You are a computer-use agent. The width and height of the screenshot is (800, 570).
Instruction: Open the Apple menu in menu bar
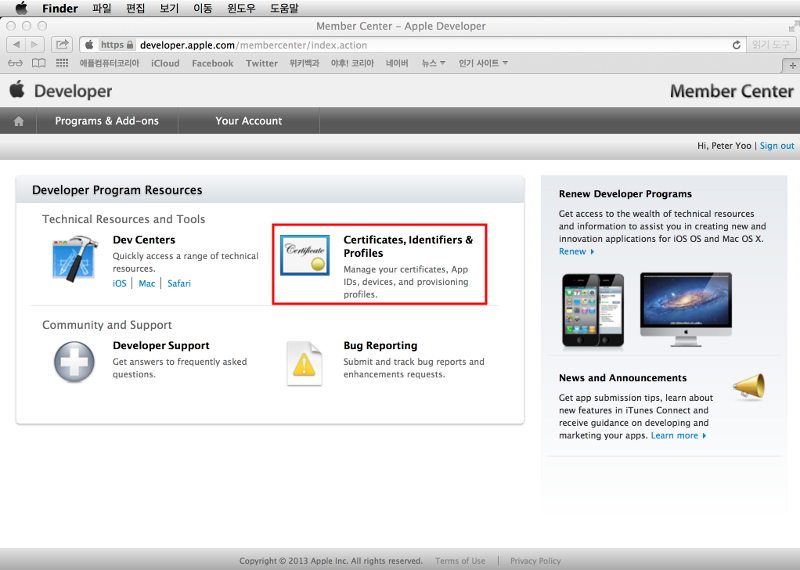[x=21, y=8]
